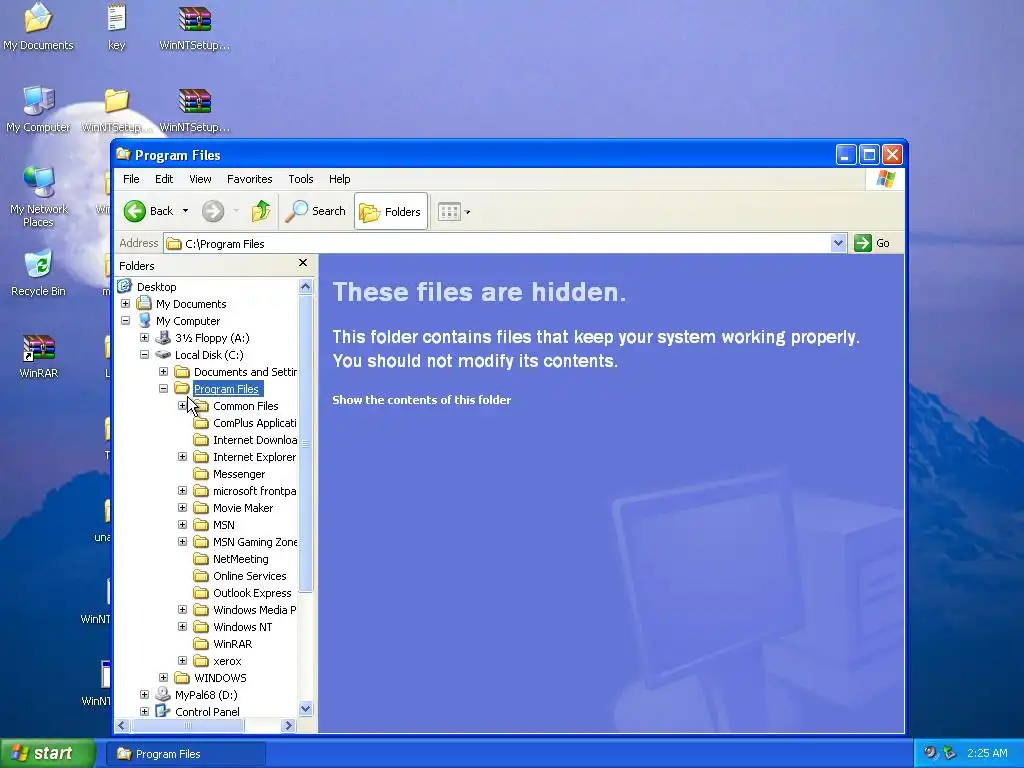Screen dimensions: 1024x768
Task: Expand Windows NT folder node
Action: tap(182, 626)
